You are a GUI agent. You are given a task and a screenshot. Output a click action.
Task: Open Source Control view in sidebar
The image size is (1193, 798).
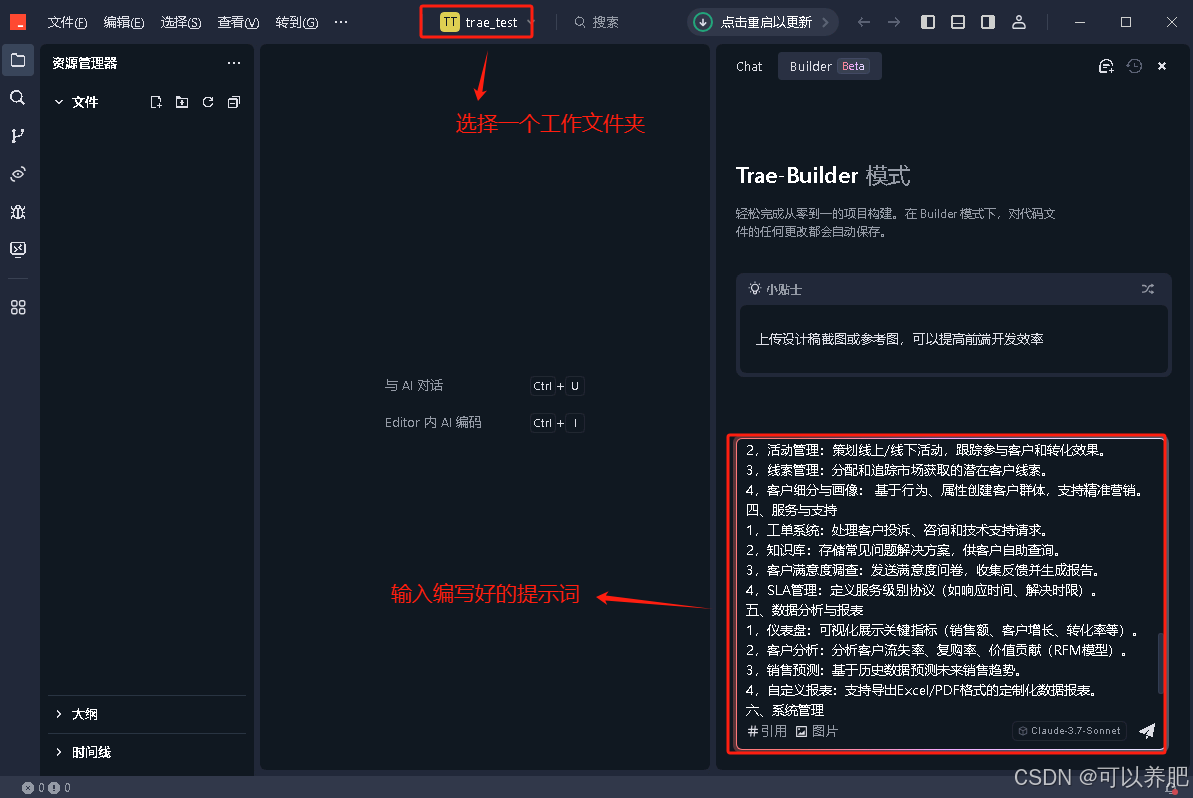[x=18, y=135]
